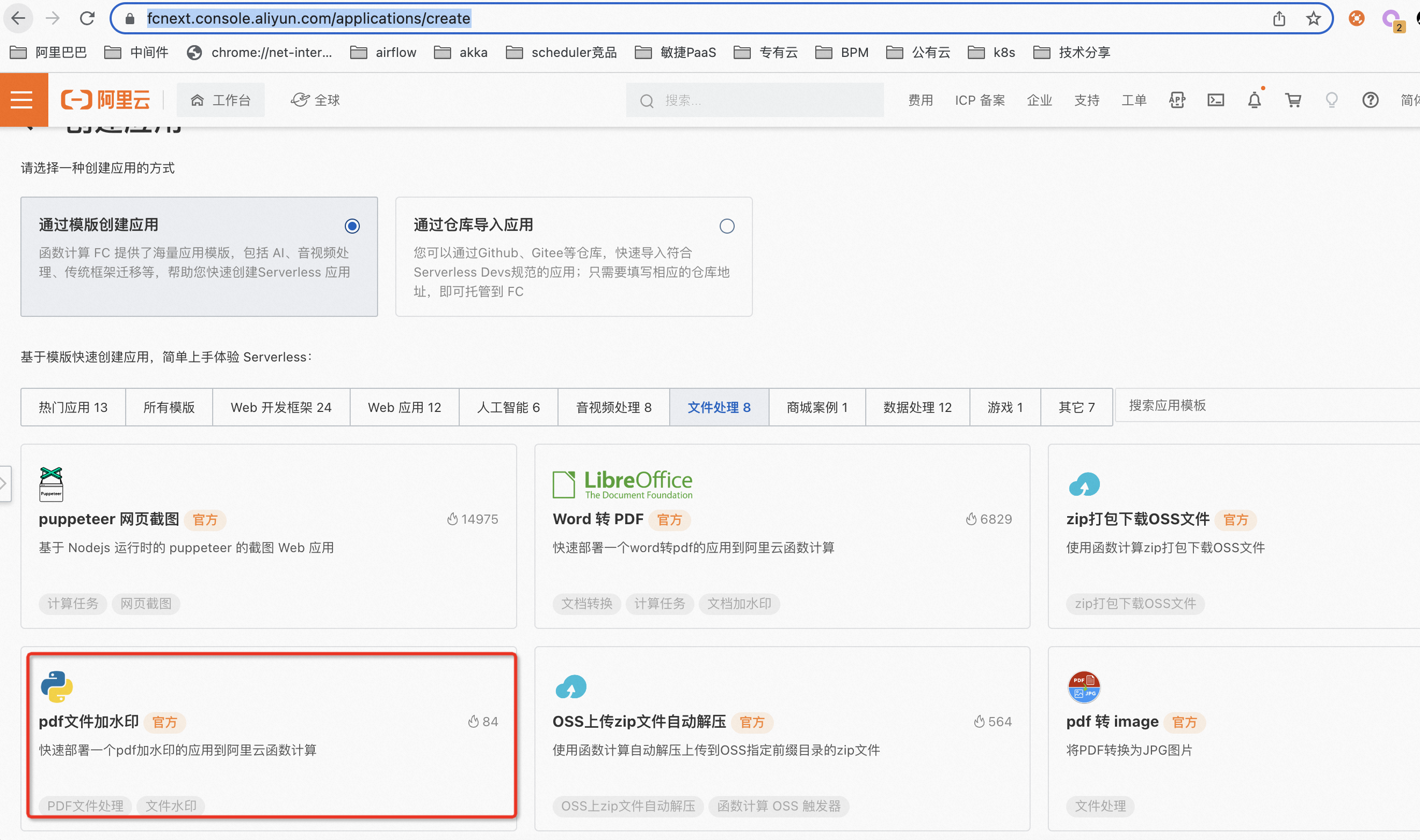Click the Puppeteer template icon
Image resolution: width=1420 pixels, height=840 pixels.
51,484
